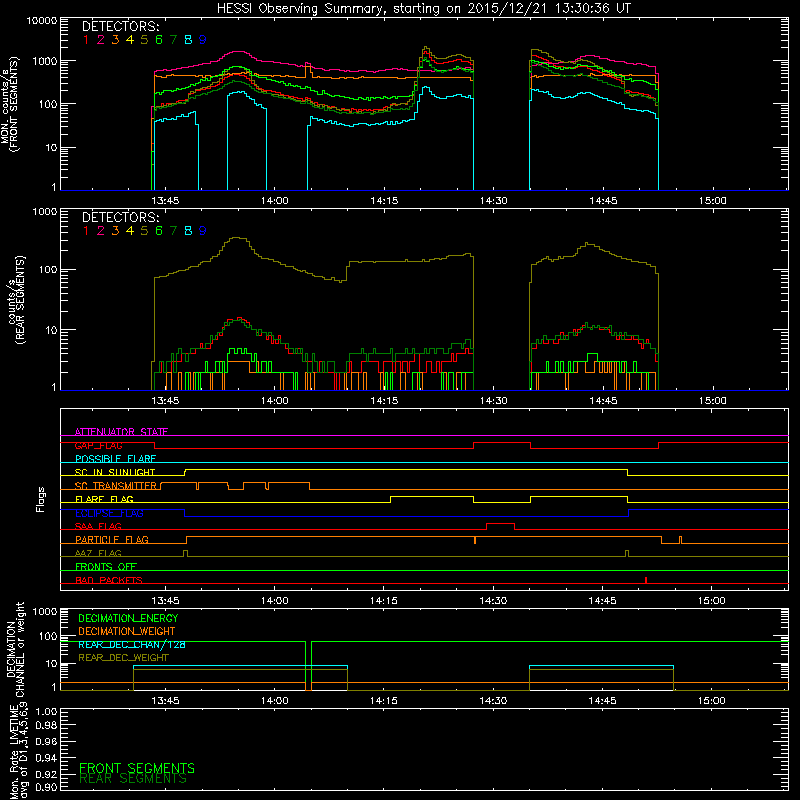Click the red BAD_PACKETS spike marker
Image resolution: width=800 pixels, height=800 pixels.
646,580
